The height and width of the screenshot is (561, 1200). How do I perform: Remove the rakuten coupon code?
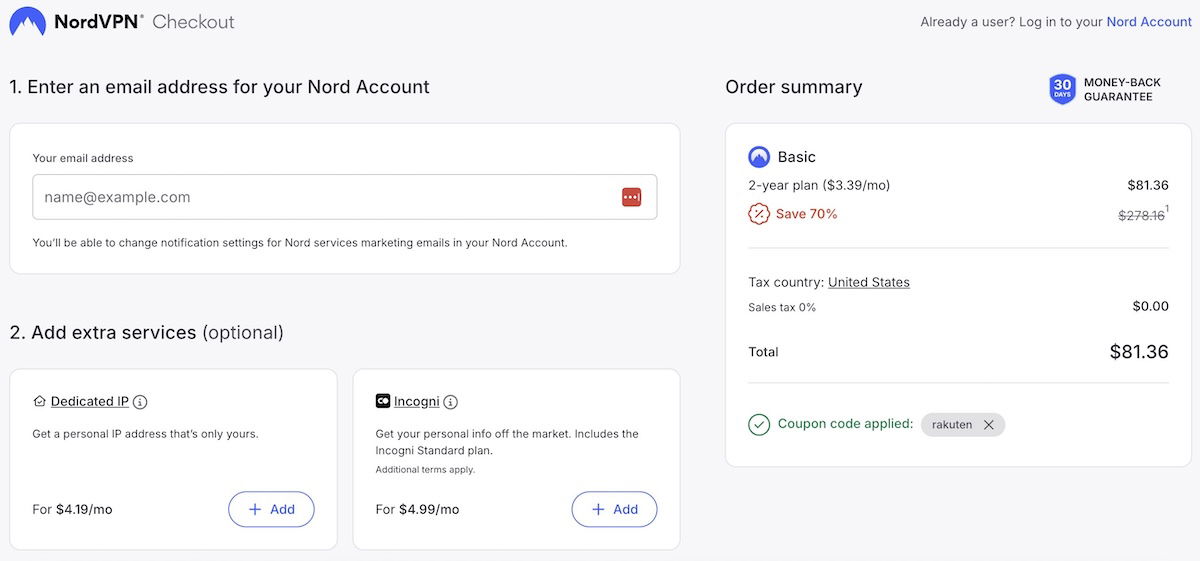click(989, 425)
